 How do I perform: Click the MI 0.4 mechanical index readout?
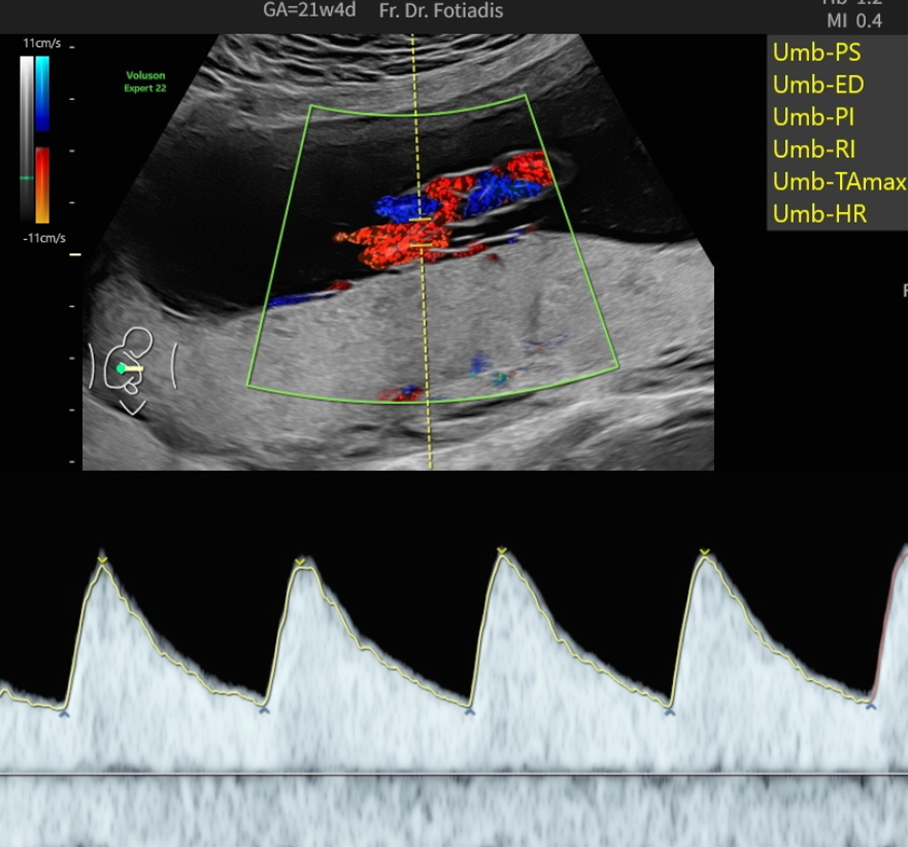[853, 20]
